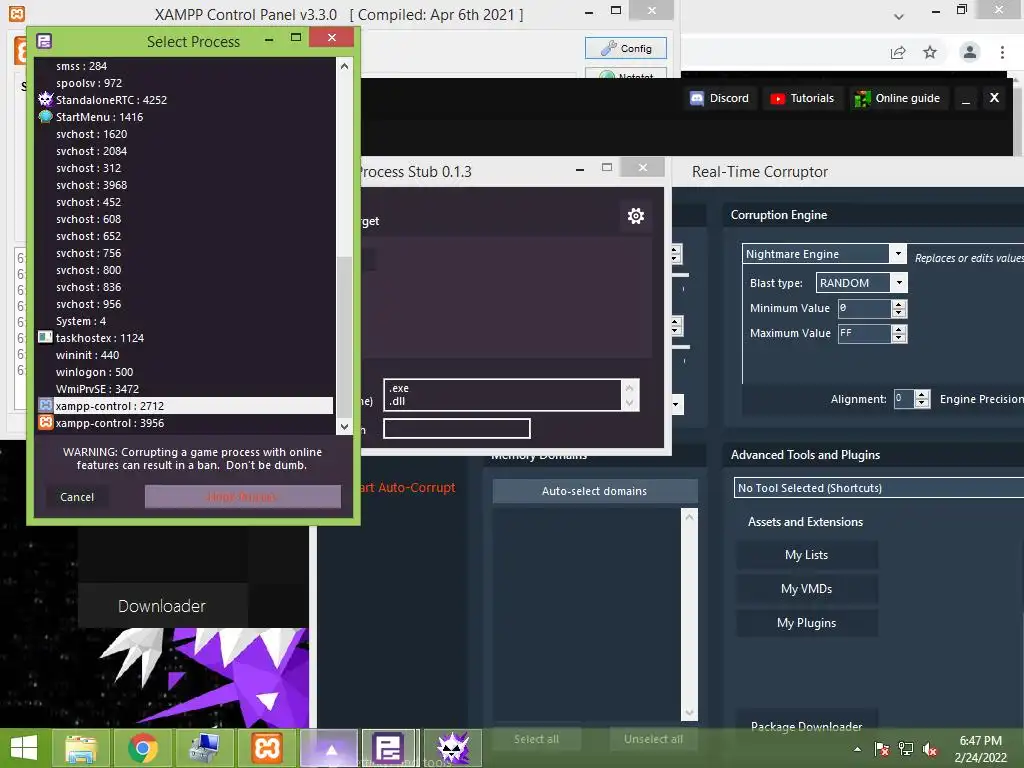1024x768 pixels.
Task: Click the Maximum Value field
Action: pos(865,333)
